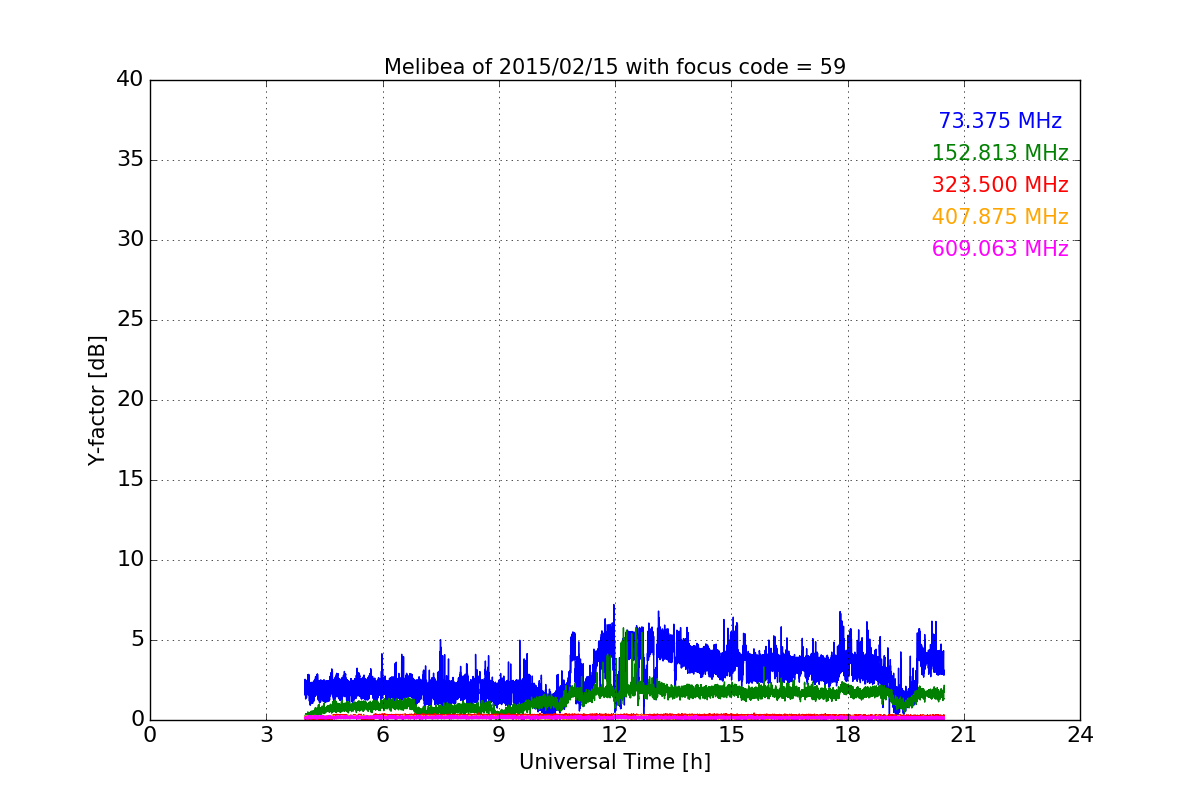Select the green 152.813 MHz legend label
Viewport: 1200px width, 800px height.
999,153
